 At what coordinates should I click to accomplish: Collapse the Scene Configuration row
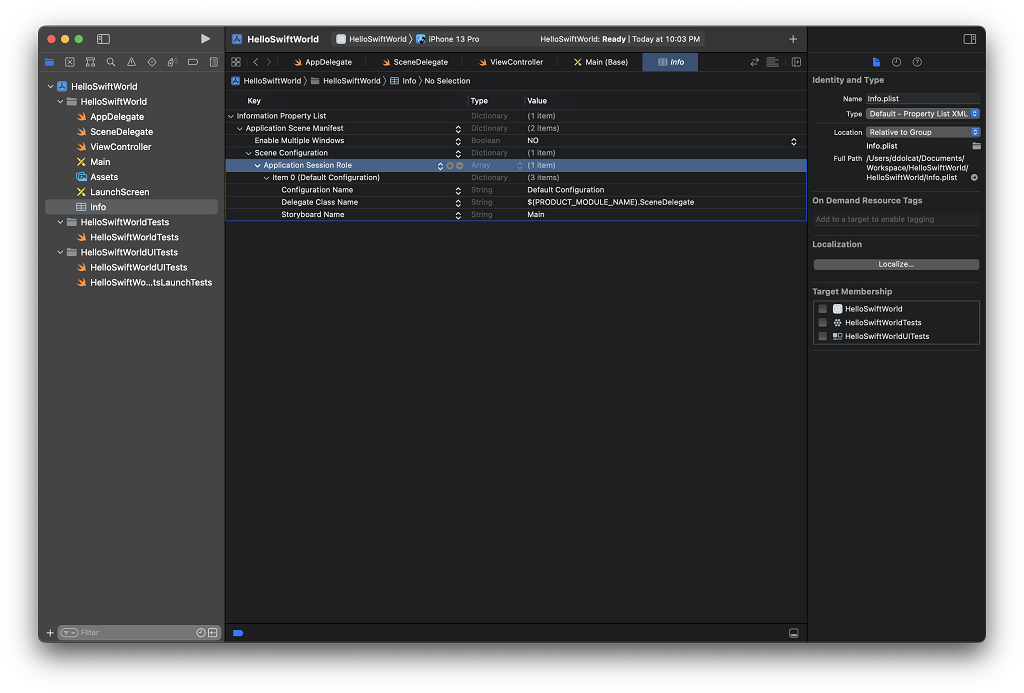pos(249,153)
